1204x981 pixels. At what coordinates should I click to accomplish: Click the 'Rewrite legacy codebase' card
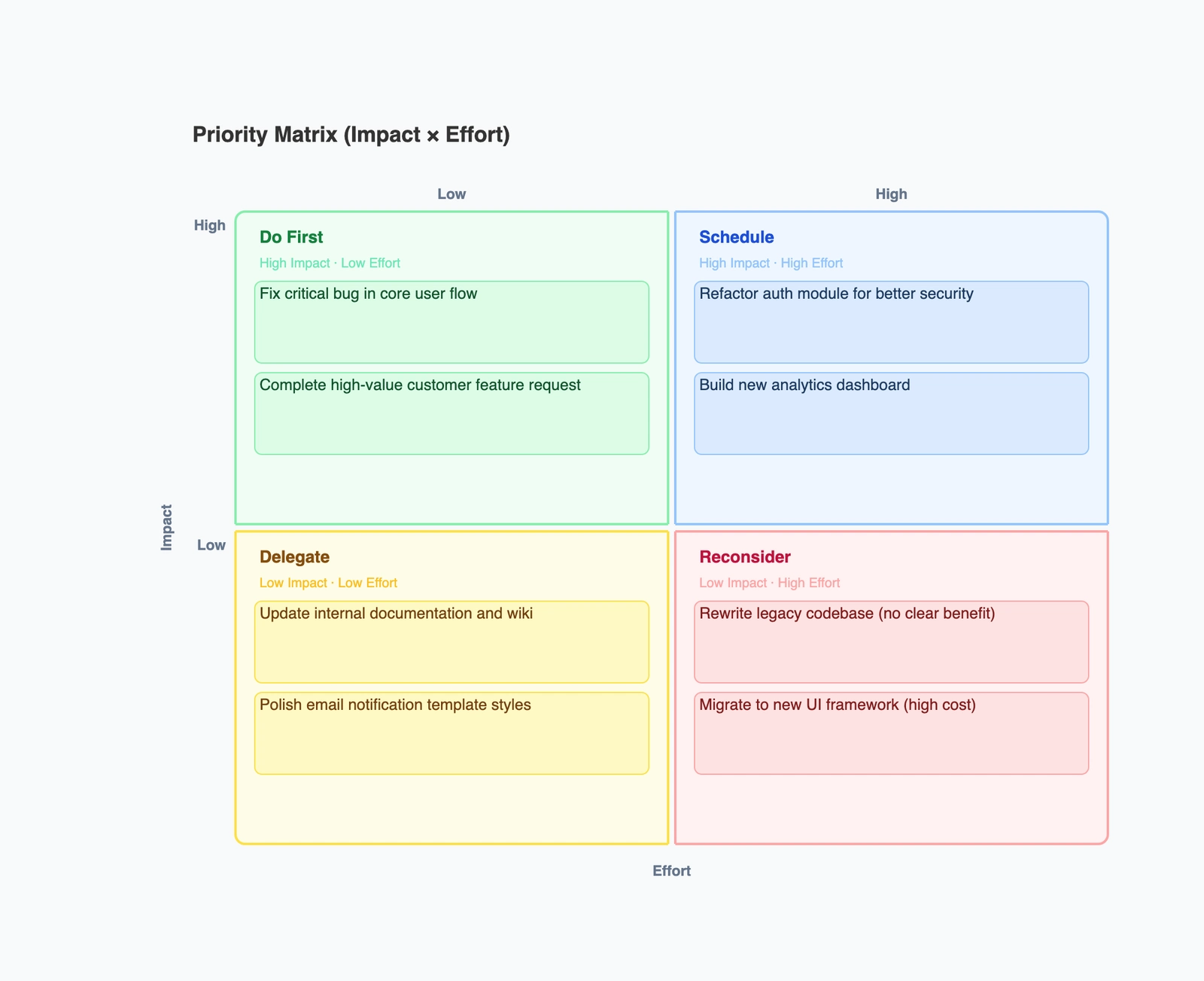tap(890, 641)
